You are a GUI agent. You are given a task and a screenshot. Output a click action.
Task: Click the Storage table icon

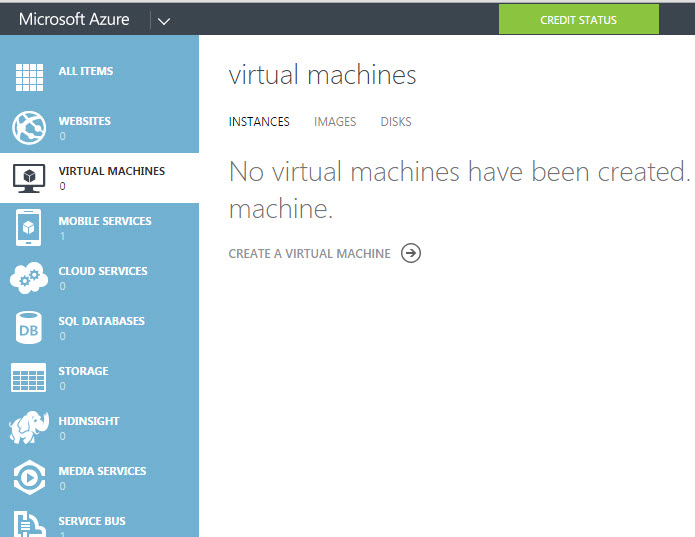28,377
